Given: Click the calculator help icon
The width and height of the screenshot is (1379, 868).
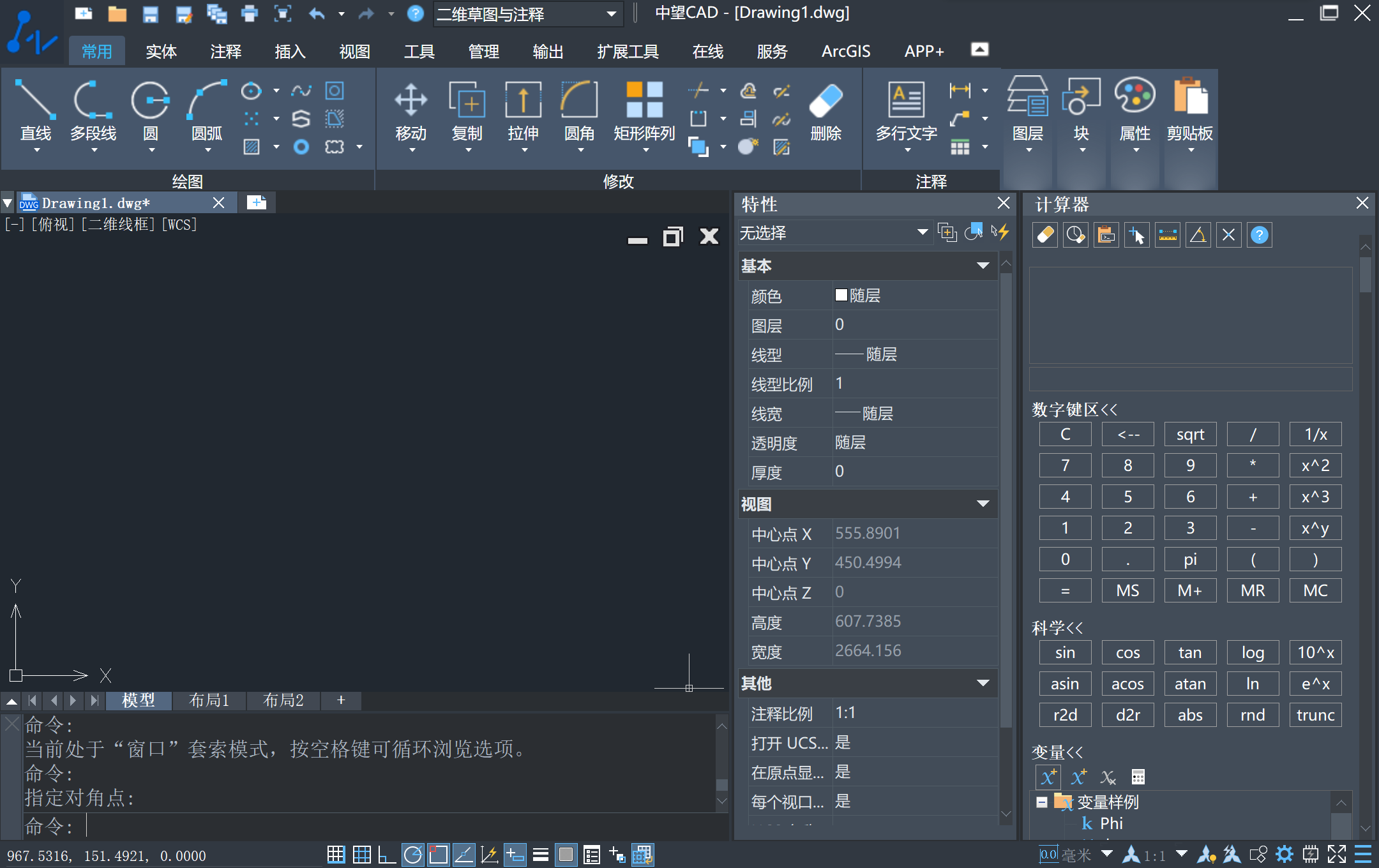Looking at the screenshot, I should click(1260, 235).
